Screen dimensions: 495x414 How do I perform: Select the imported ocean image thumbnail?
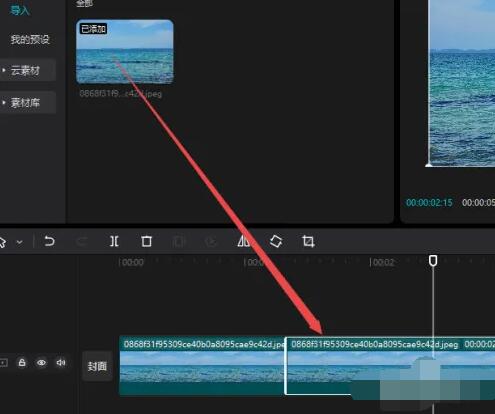click(125, 52)
